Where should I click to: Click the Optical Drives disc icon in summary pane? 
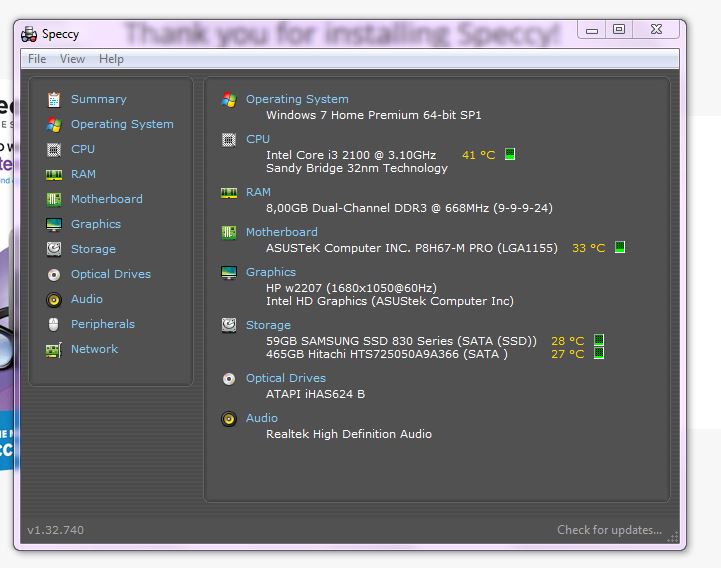tap(229, 379)
